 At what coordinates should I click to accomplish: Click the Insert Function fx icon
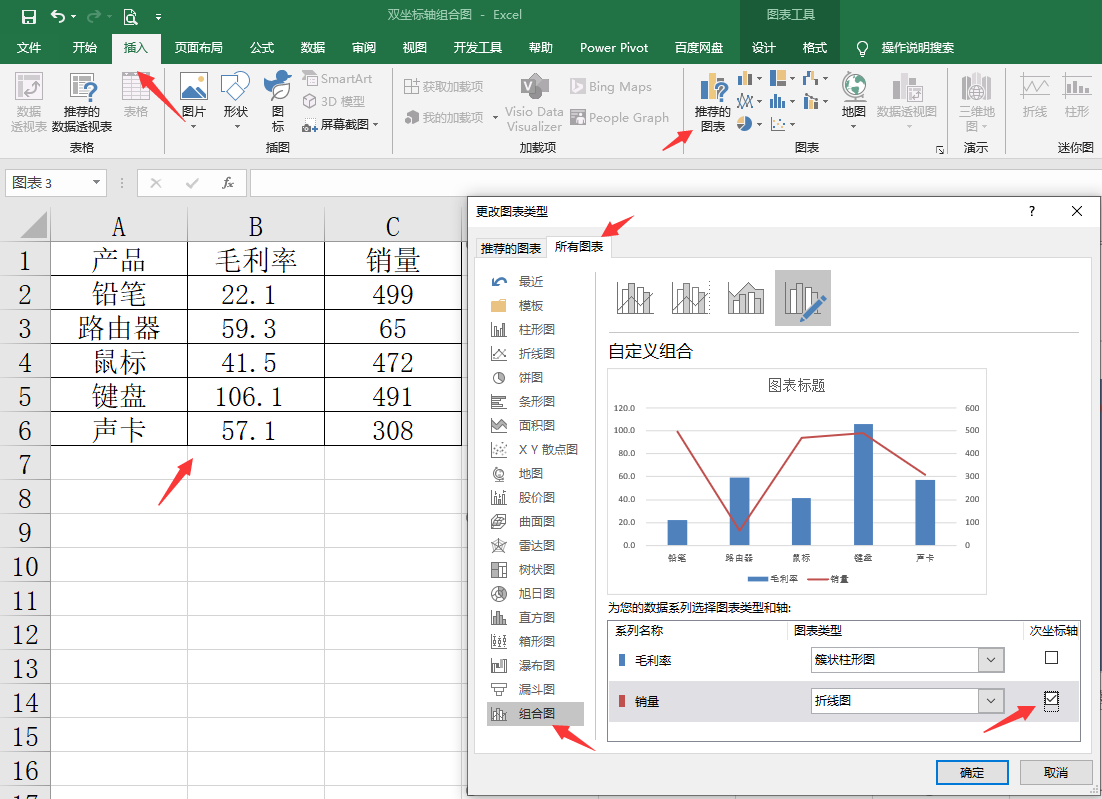228,183
